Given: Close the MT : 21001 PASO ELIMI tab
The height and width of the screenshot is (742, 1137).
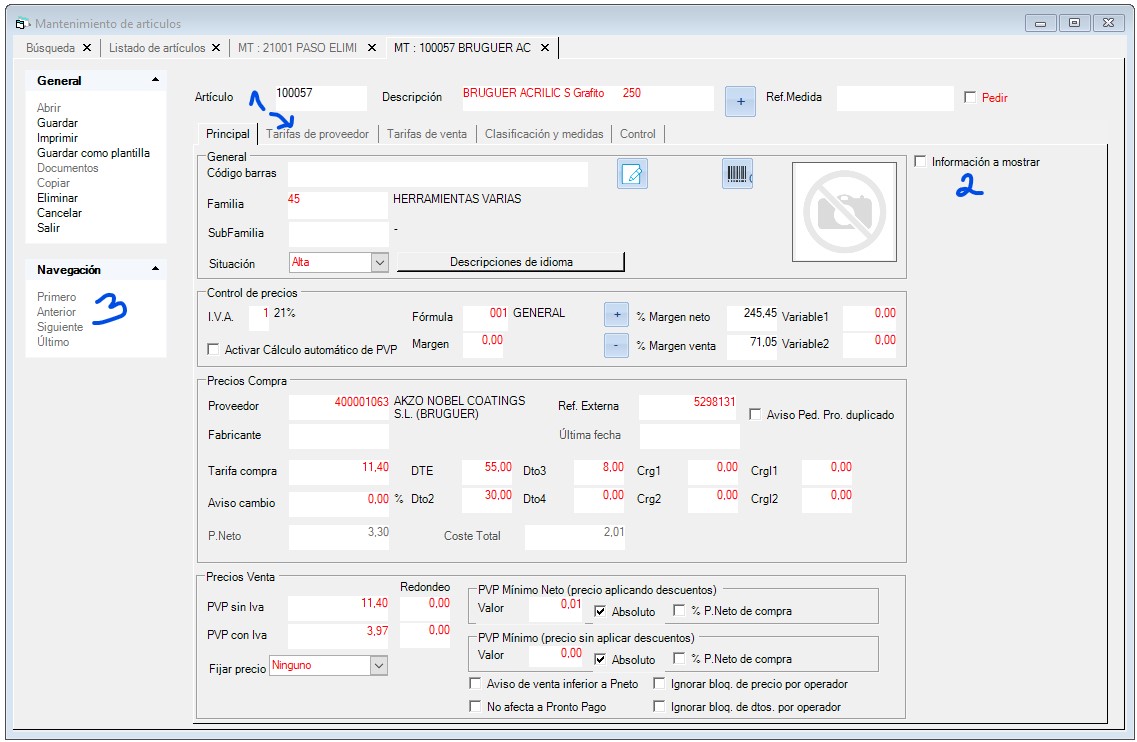Looking at the screenshot, I should coord(372,48).
